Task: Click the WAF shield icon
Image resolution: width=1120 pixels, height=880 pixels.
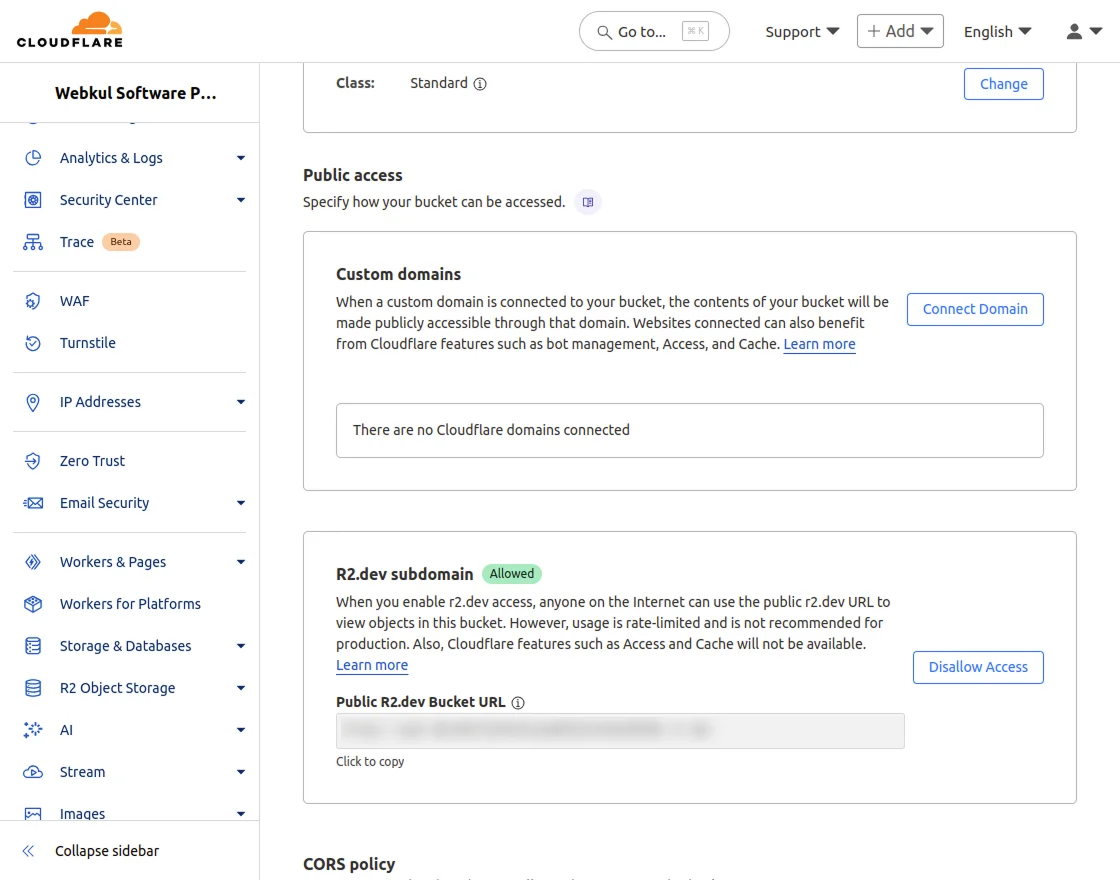Action: 33,301
